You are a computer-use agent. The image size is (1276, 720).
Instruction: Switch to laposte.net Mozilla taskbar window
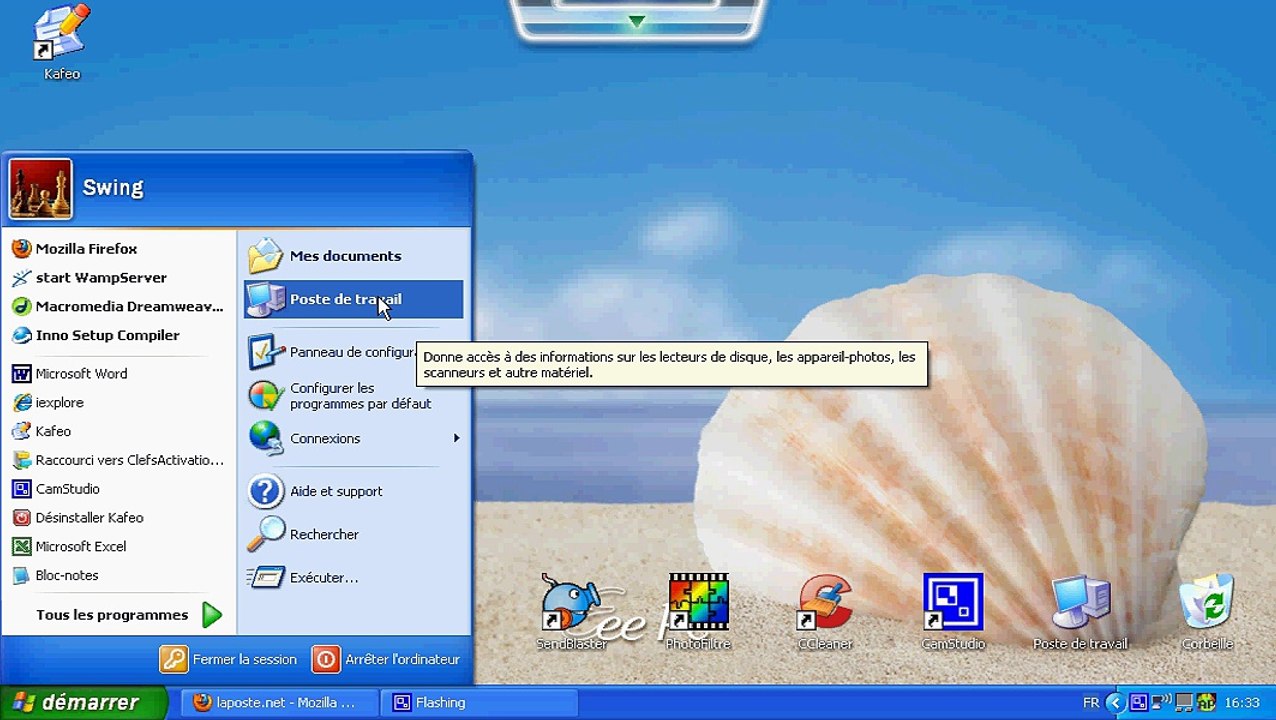pyautogui.click(x=280, y=703)
